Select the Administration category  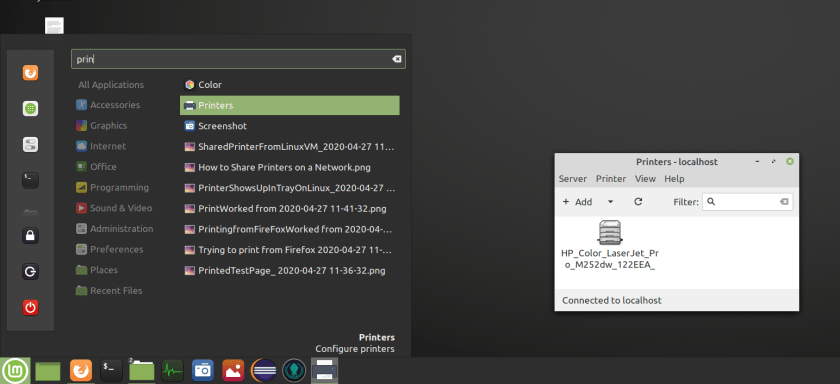[x=115, y=229]
